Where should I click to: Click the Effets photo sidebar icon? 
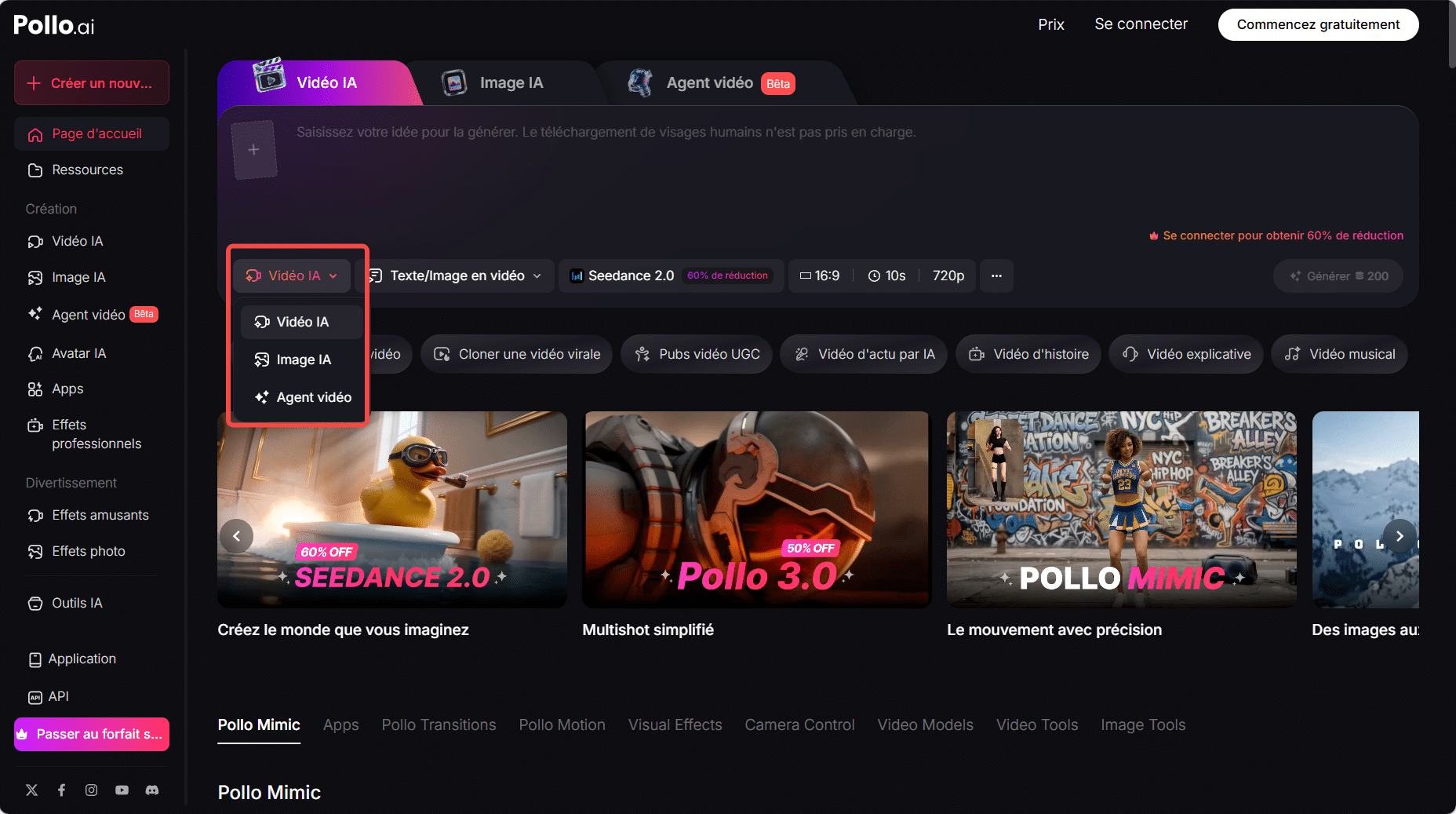tap(35, 552)
